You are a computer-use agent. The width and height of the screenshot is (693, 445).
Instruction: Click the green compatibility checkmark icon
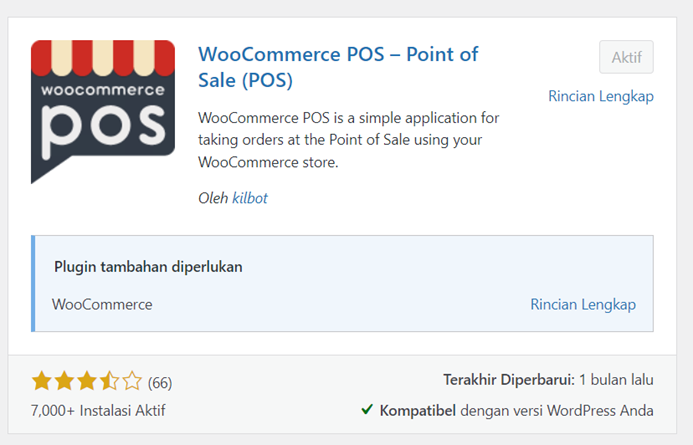[368, 410]
